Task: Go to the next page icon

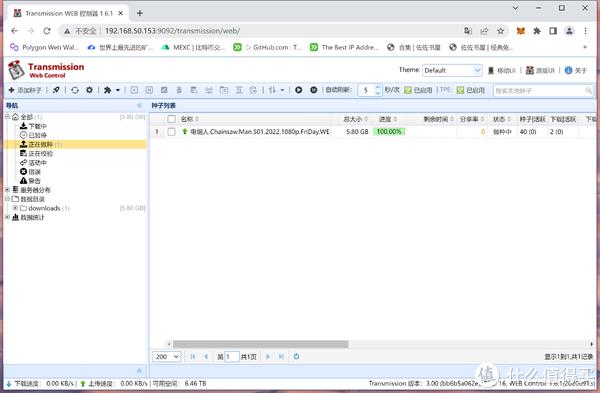Action: tap(268, 357)
